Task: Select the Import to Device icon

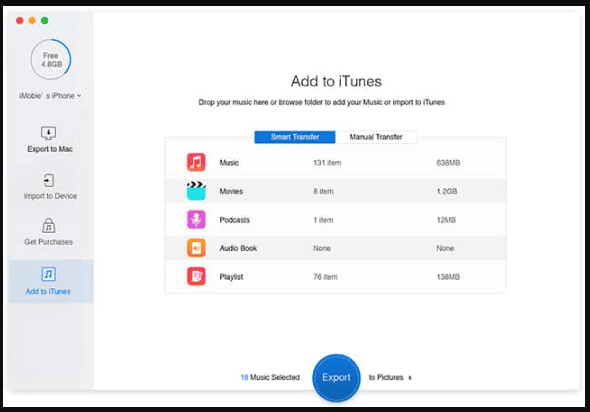Action: point(49,181)
